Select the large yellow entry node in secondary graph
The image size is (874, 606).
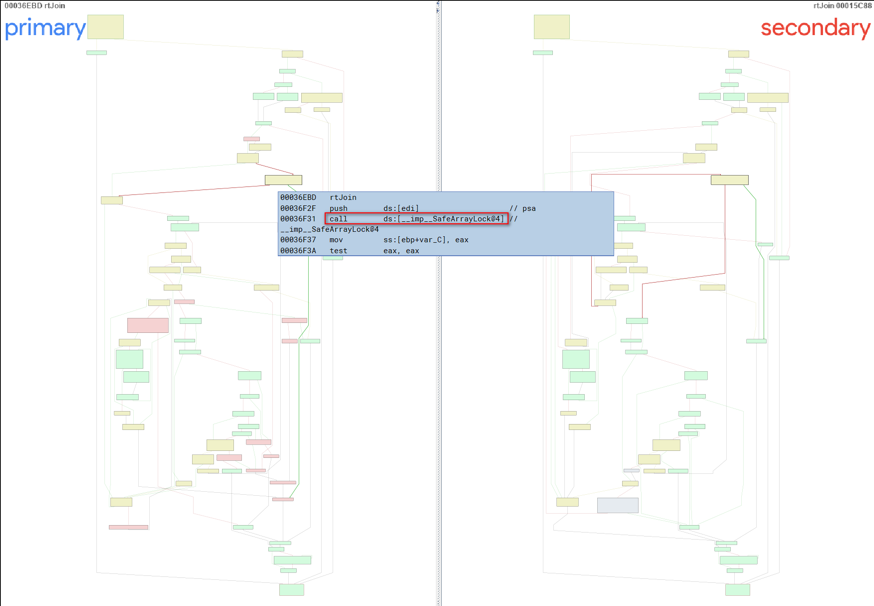tap(551, 27)
